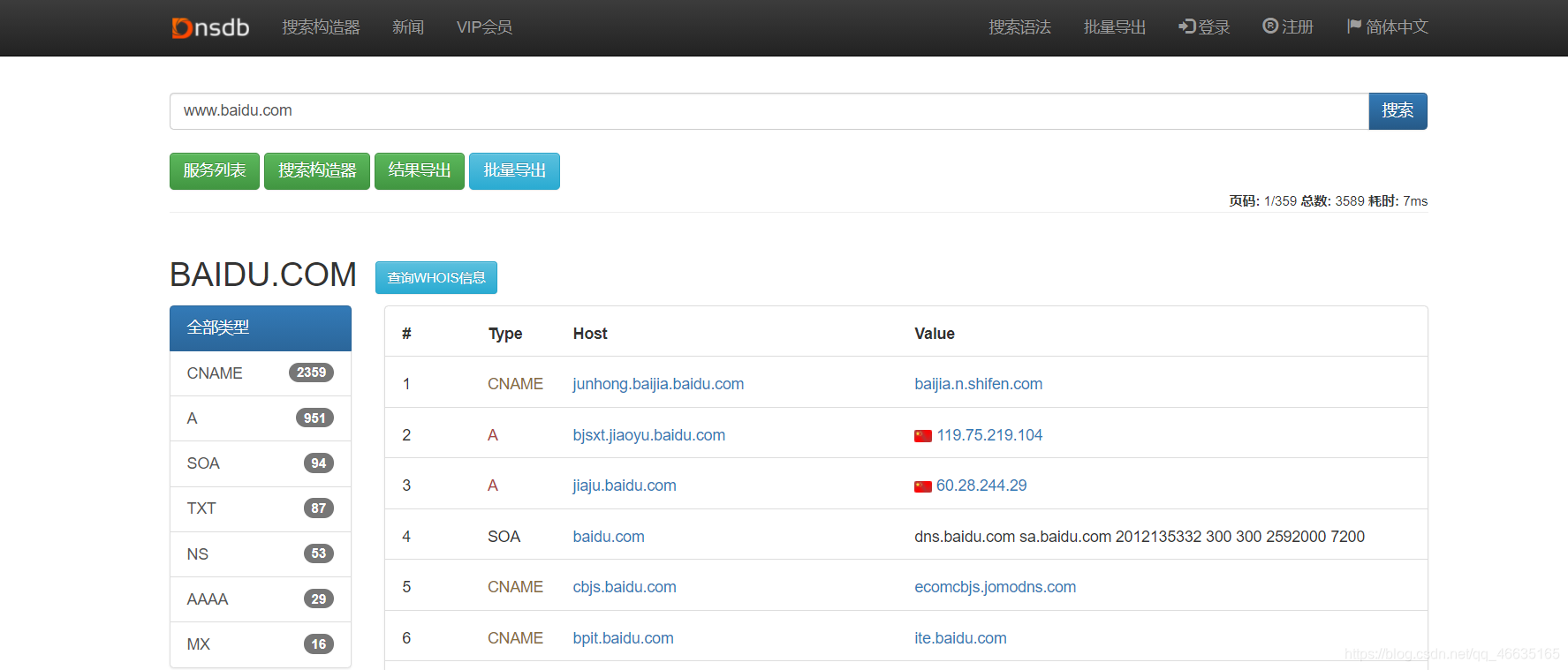Click the BAIDU.COM heading
The image size is (1568, 670).
tap(263, 275)
